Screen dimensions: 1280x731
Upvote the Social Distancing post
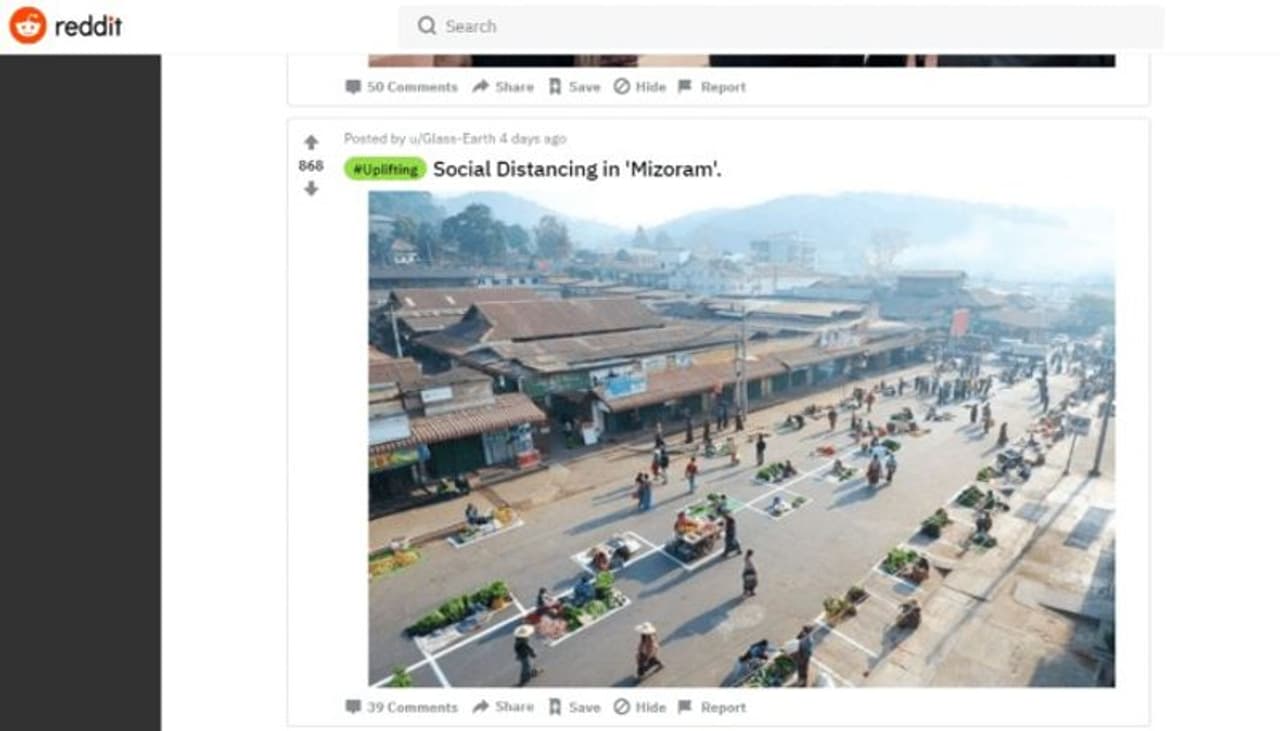click(310, 140)
